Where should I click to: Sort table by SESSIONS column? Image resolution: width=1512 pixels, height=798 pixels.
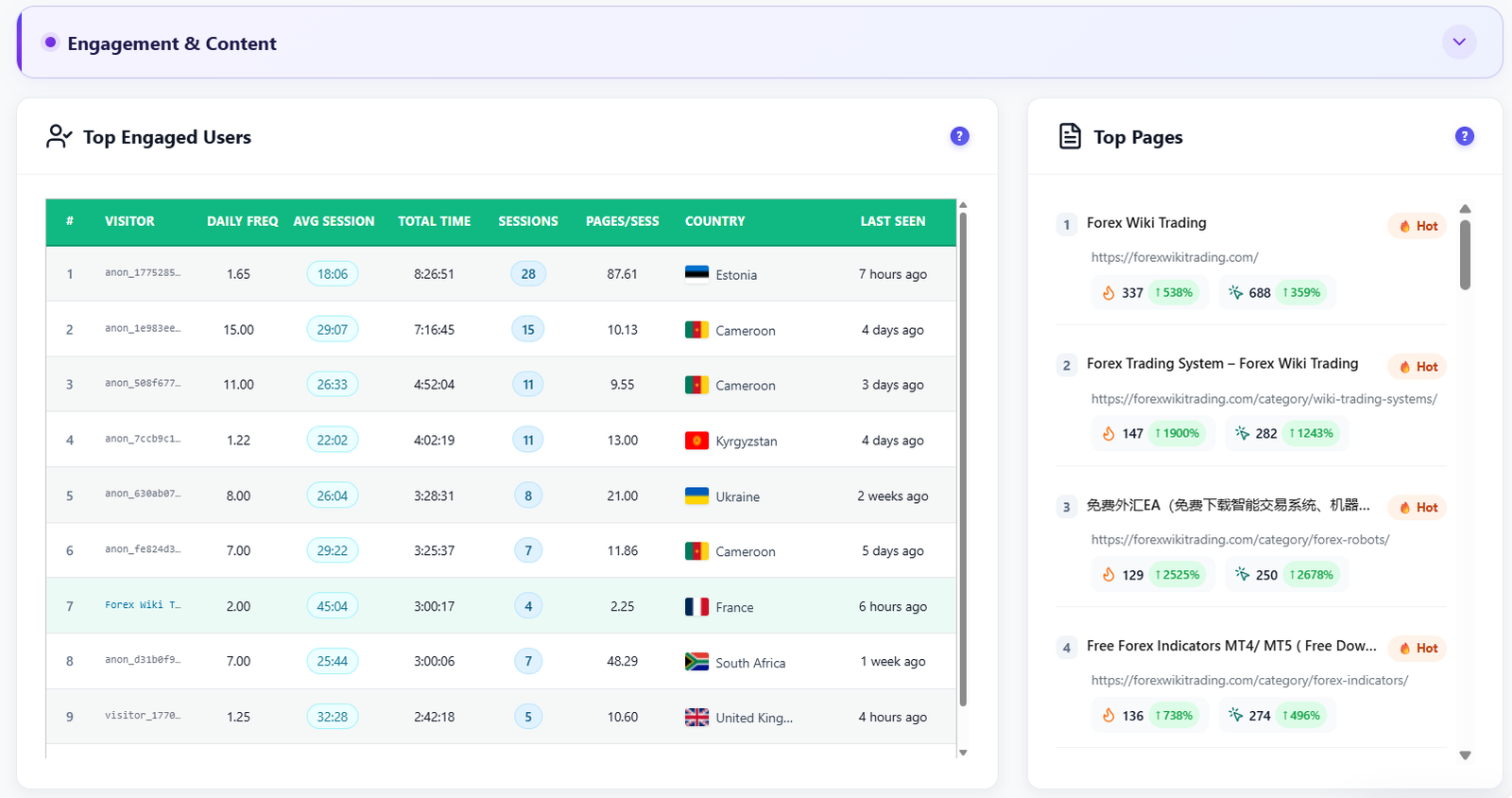528,221
